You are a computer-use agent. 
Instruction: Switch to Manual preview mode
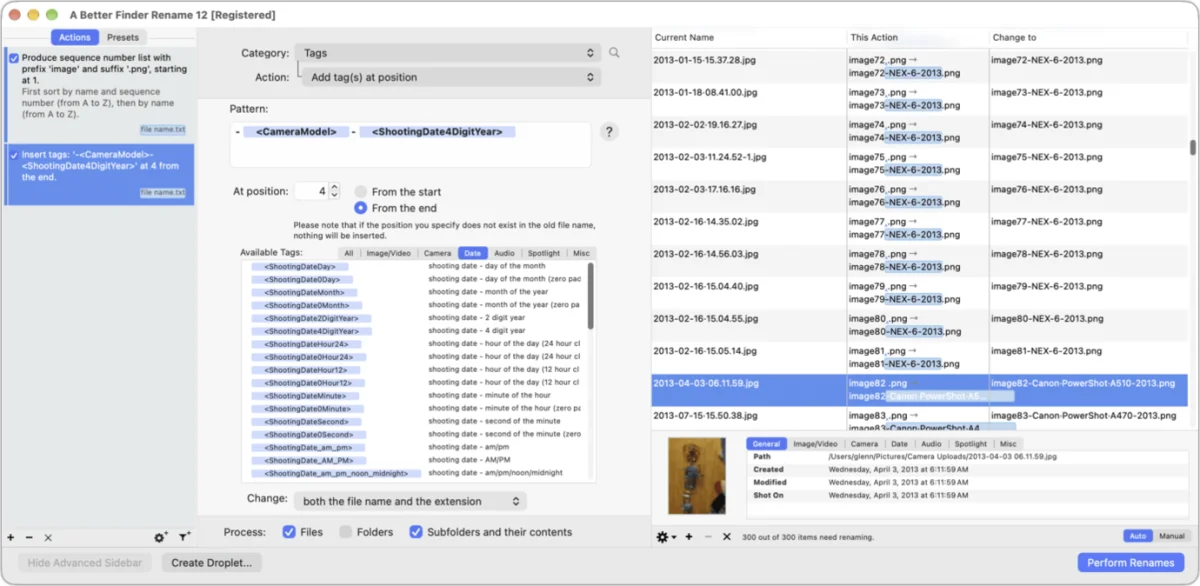click(x=1170, y=536)
